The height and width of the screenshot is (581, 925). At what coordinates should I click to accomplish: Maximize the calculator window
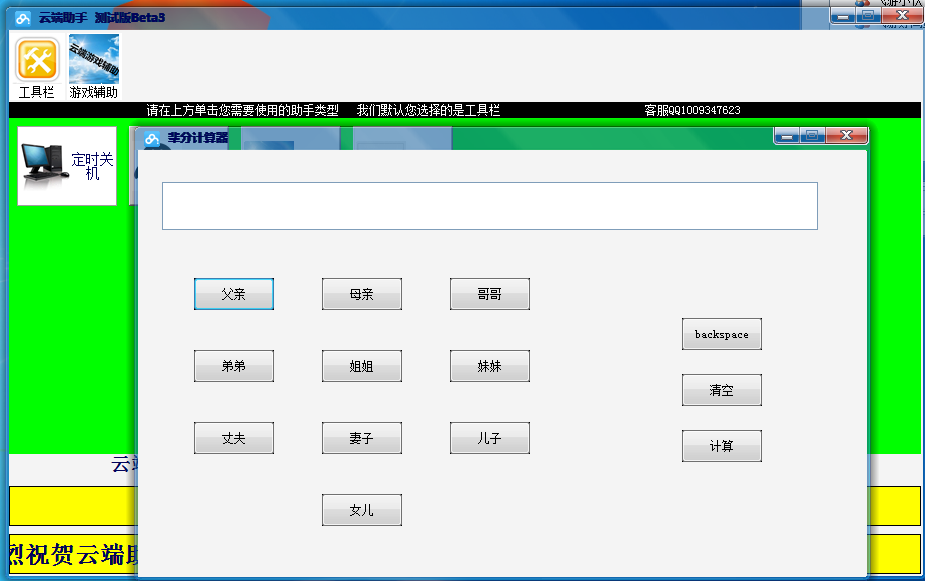(812, 136)
